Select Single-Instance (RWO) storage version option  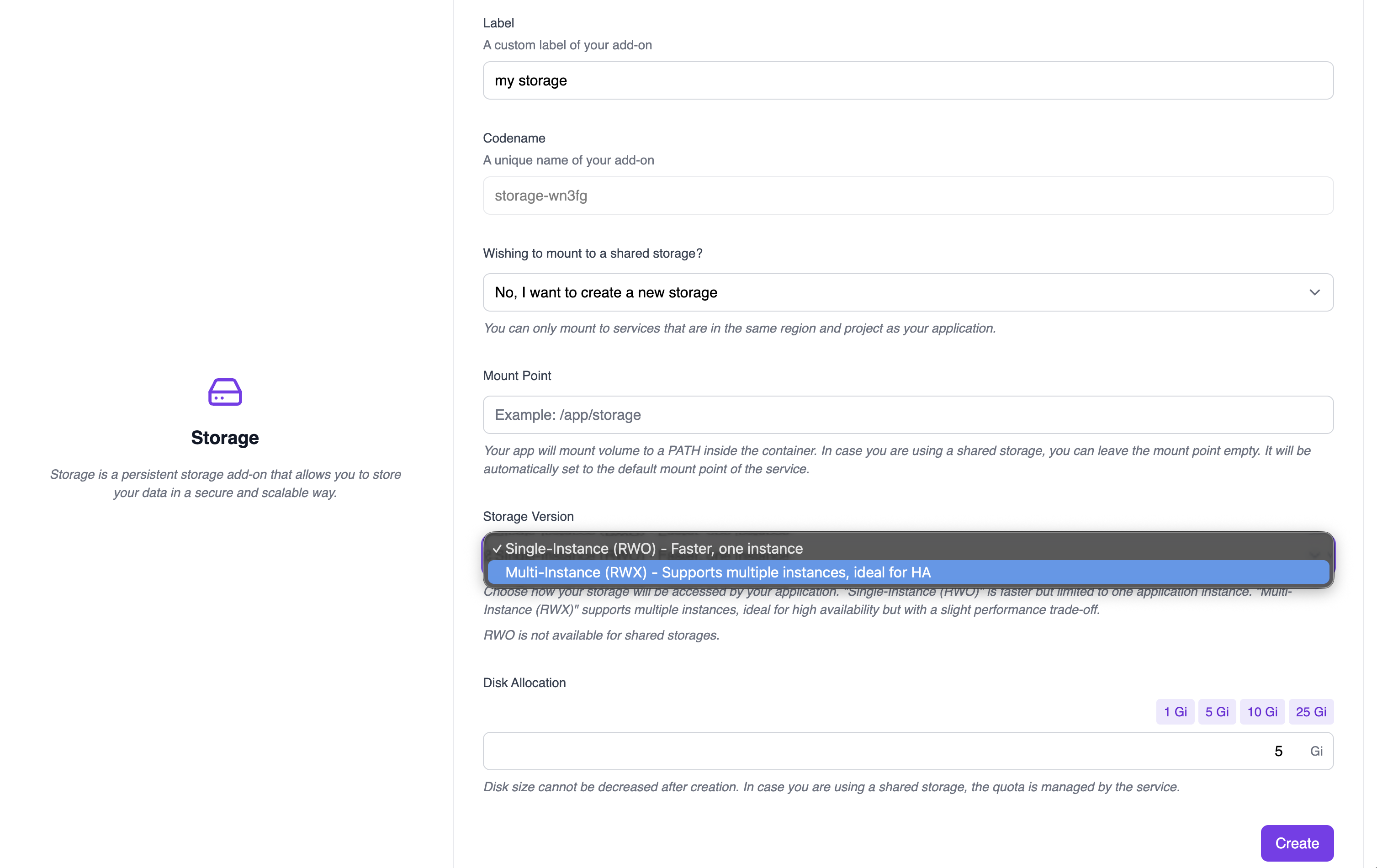click(654, 548)
